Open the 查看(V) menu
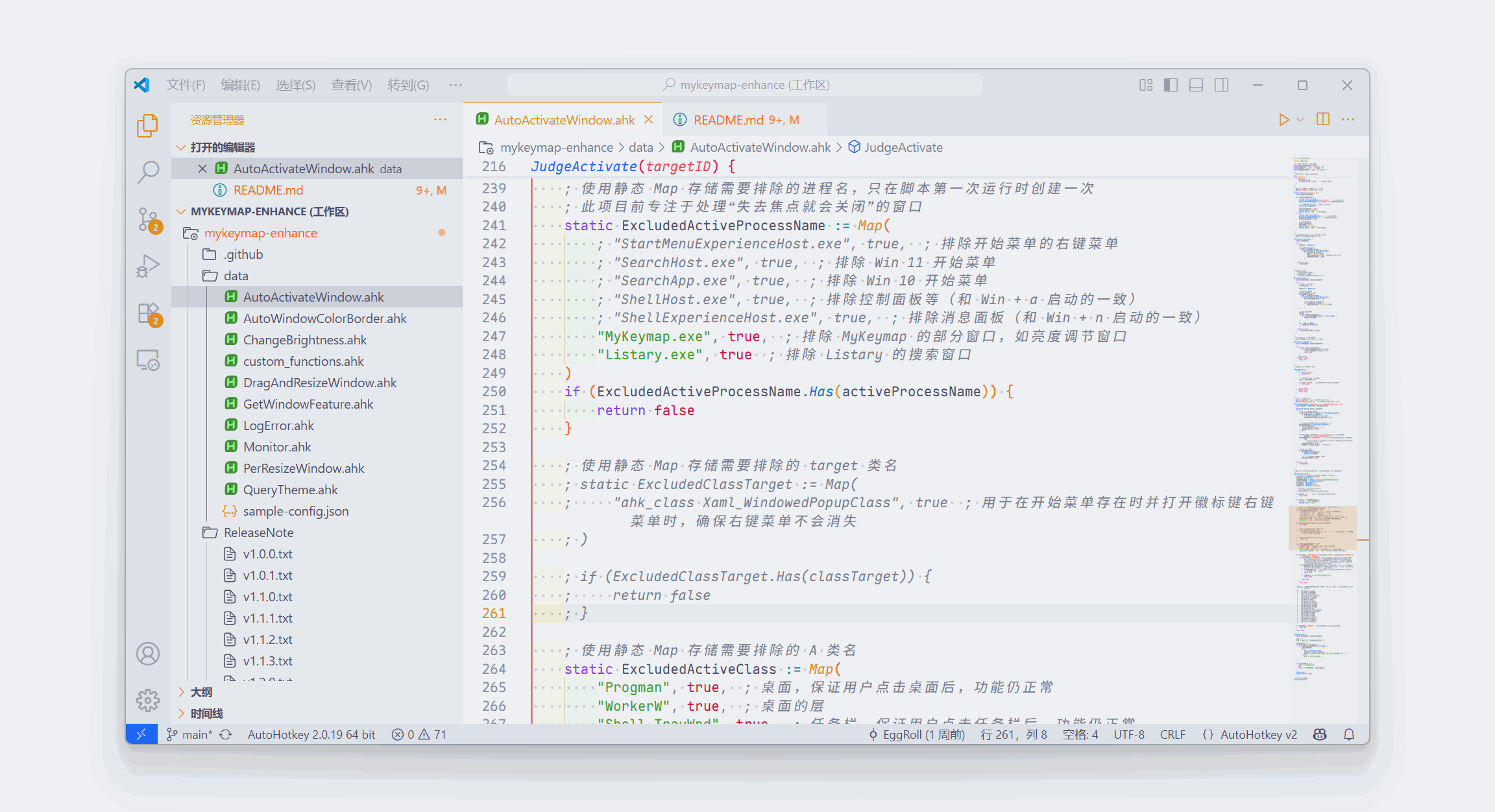Screen dimensions: 1495x812 (351, 85)
